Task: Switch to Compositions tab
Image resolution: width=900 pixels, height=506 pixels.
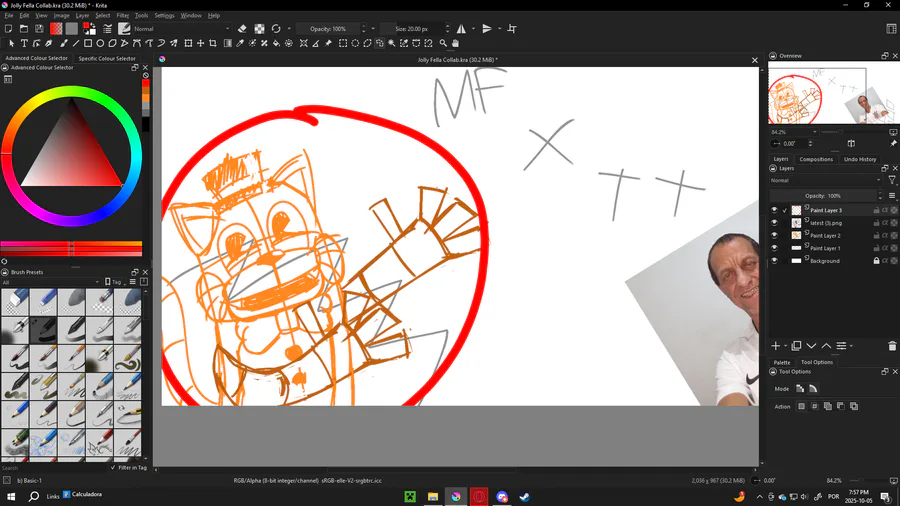Action: [x=816, y=159]
